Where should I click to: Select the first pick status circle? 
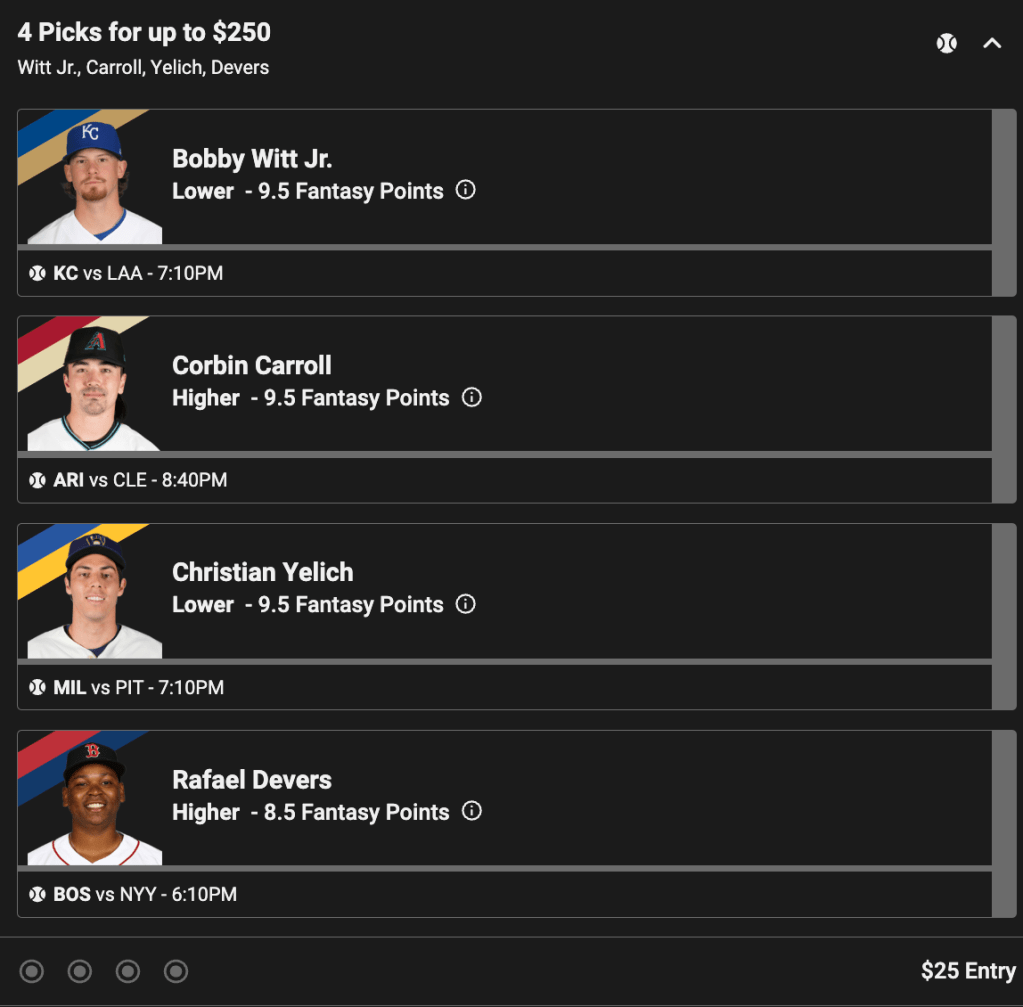(32, 971)
